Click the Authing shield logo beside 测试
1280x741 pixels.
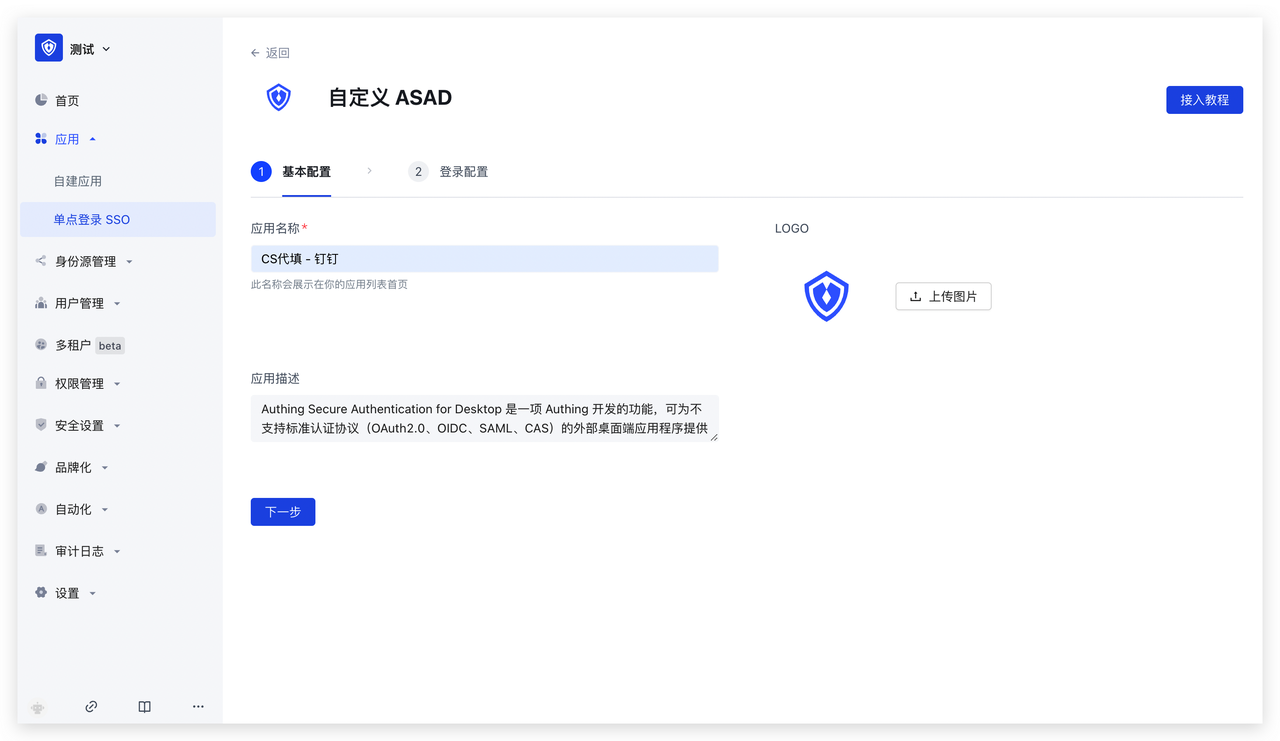(49, 48)
